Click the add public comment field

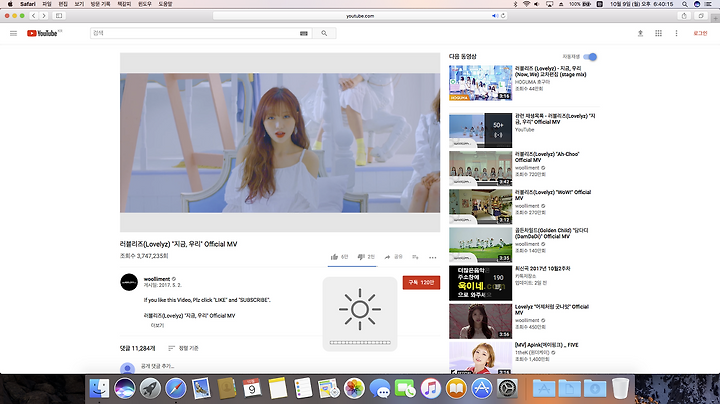[x=158, y=366]
